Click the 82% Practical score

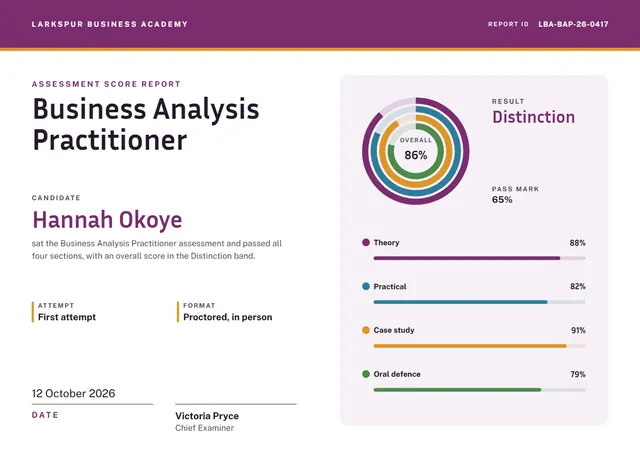(578, 286)
